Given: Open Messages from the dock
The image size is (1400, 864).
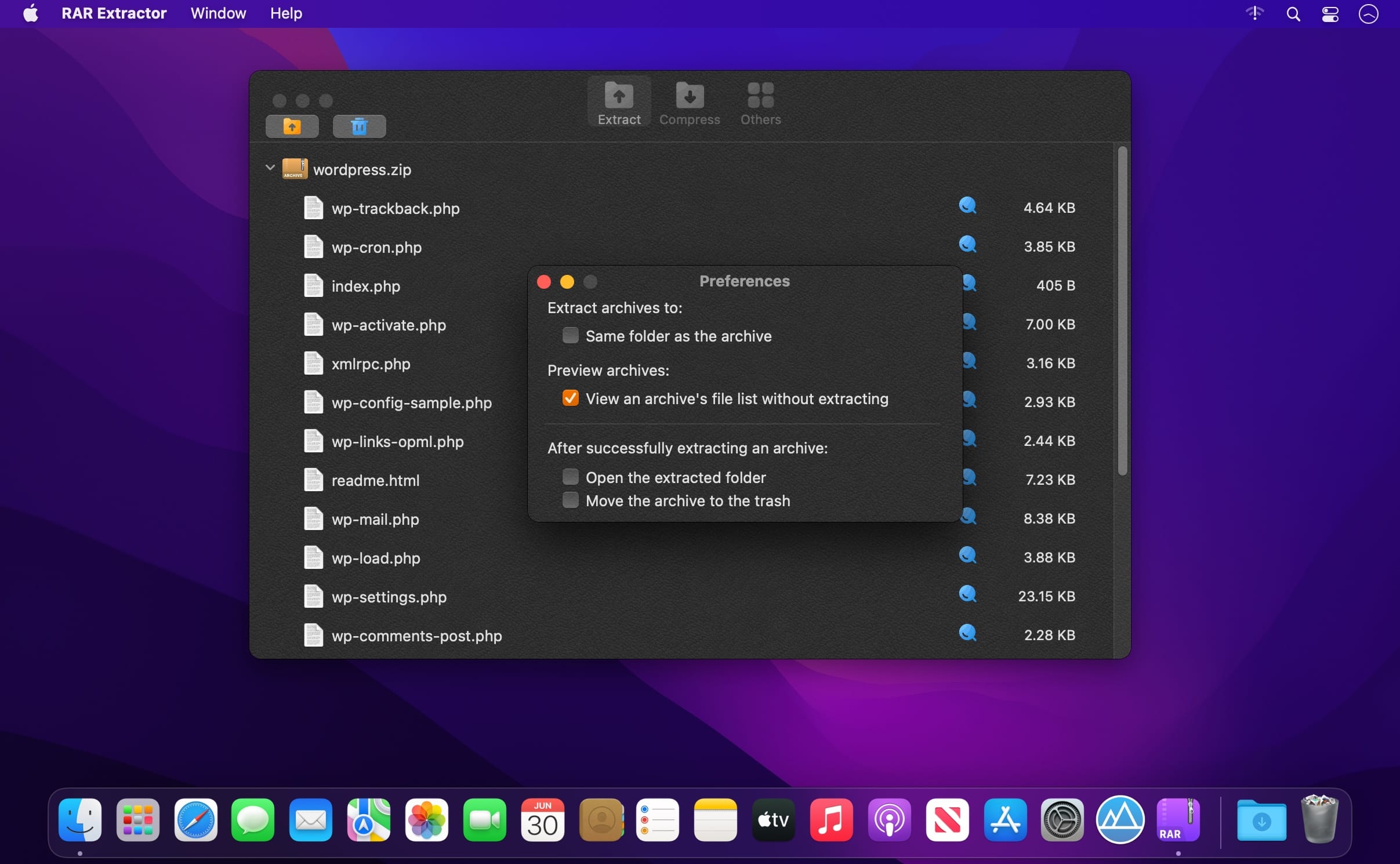Looking at the screenshot, I should [x=253, y=819].
